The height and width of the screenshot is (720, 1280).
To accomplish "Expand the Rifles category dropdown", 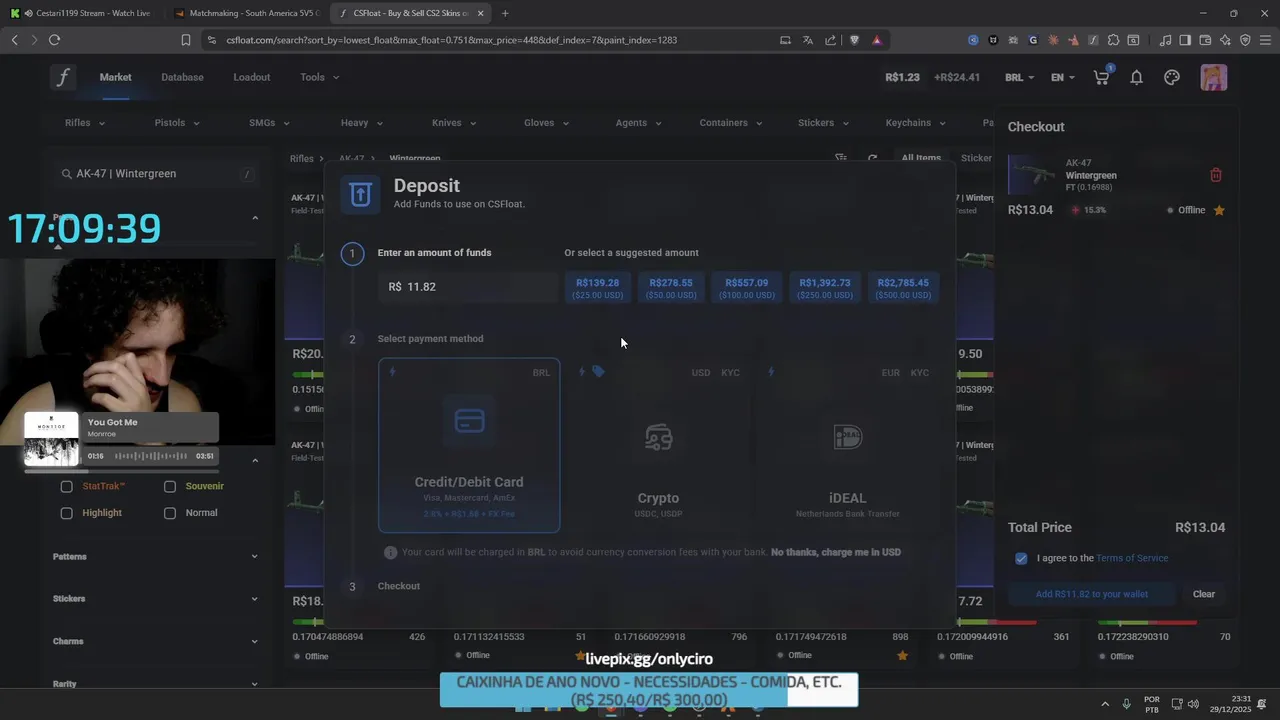I will coord(85,123).
